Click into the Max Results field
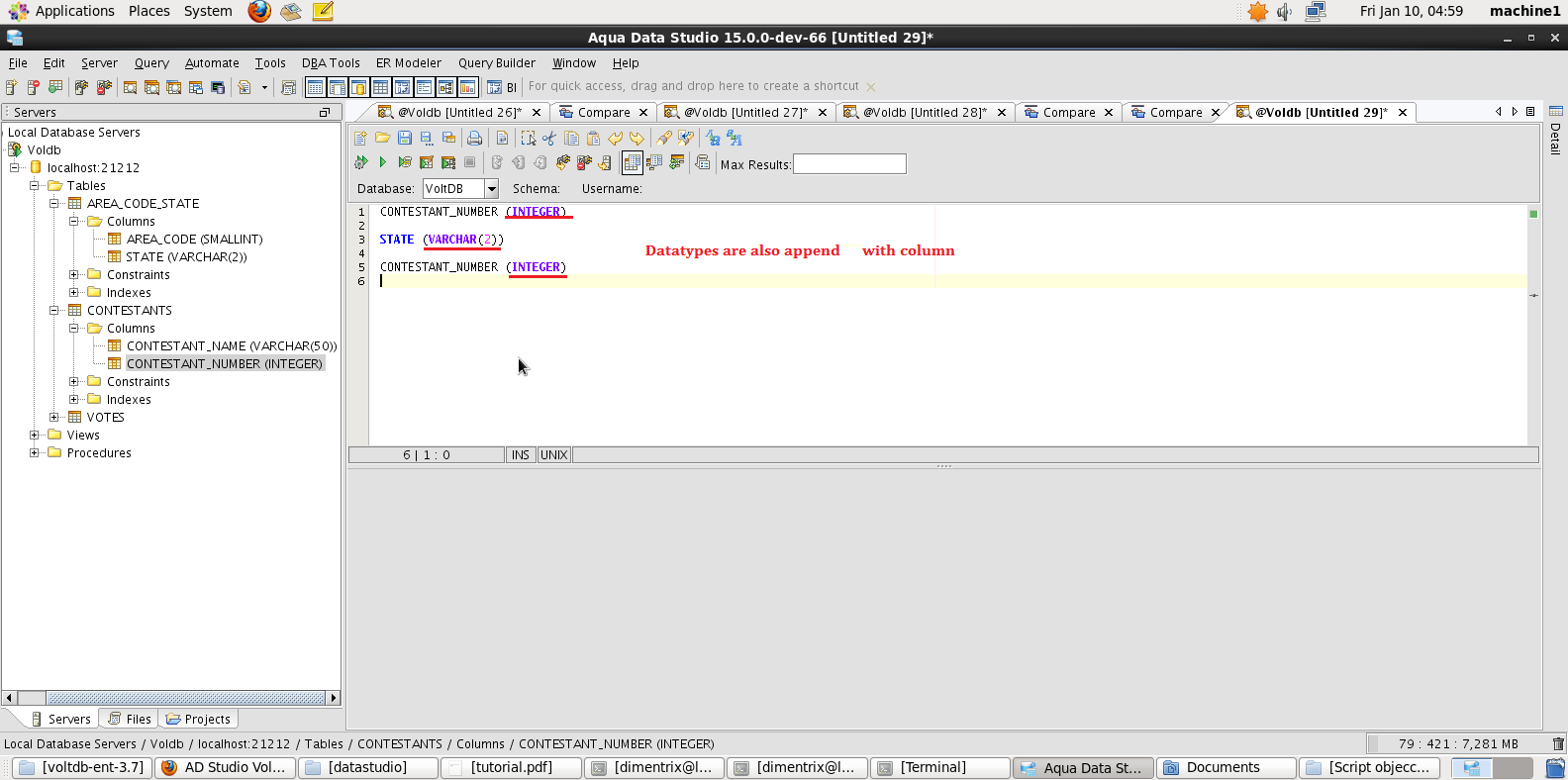Screen dimensions: 1568x780 849,164
